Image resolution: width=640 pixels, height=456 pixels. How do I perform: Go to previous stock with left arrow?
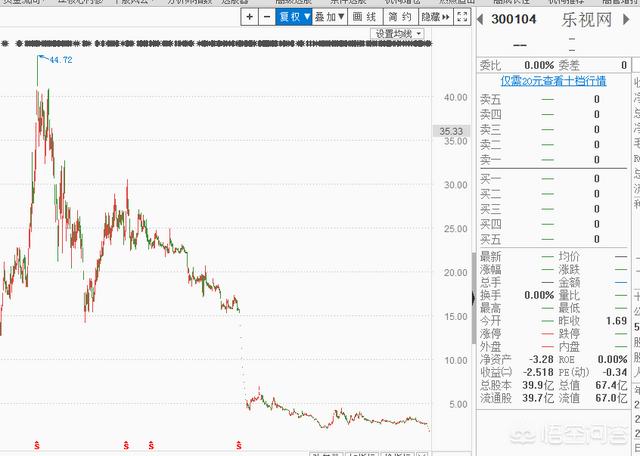[480, 19]
